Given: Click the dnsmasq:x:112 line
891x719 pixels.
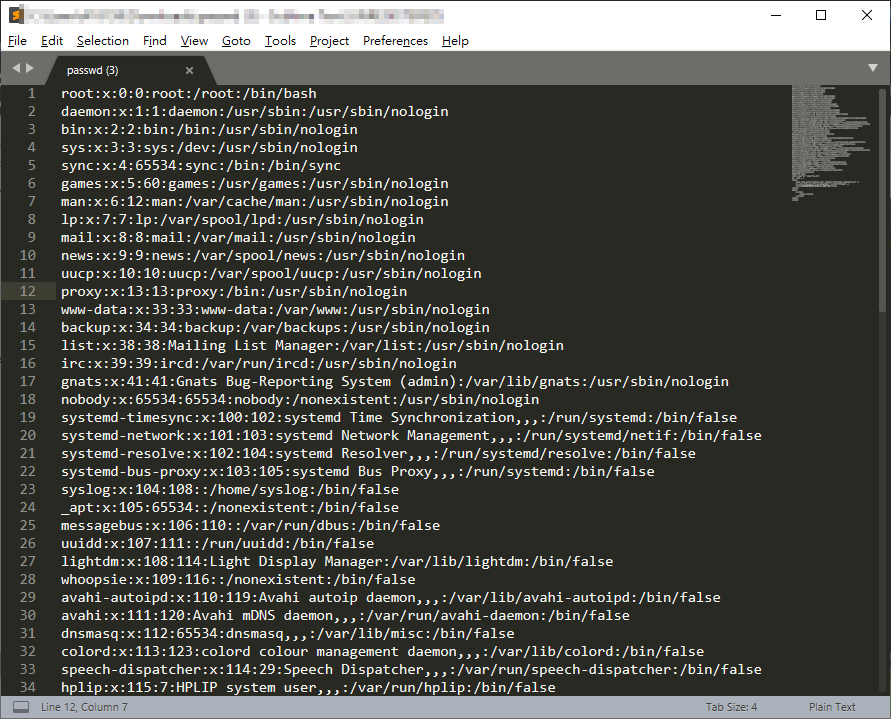Looking at the screenshot, I should click(288, 633).
